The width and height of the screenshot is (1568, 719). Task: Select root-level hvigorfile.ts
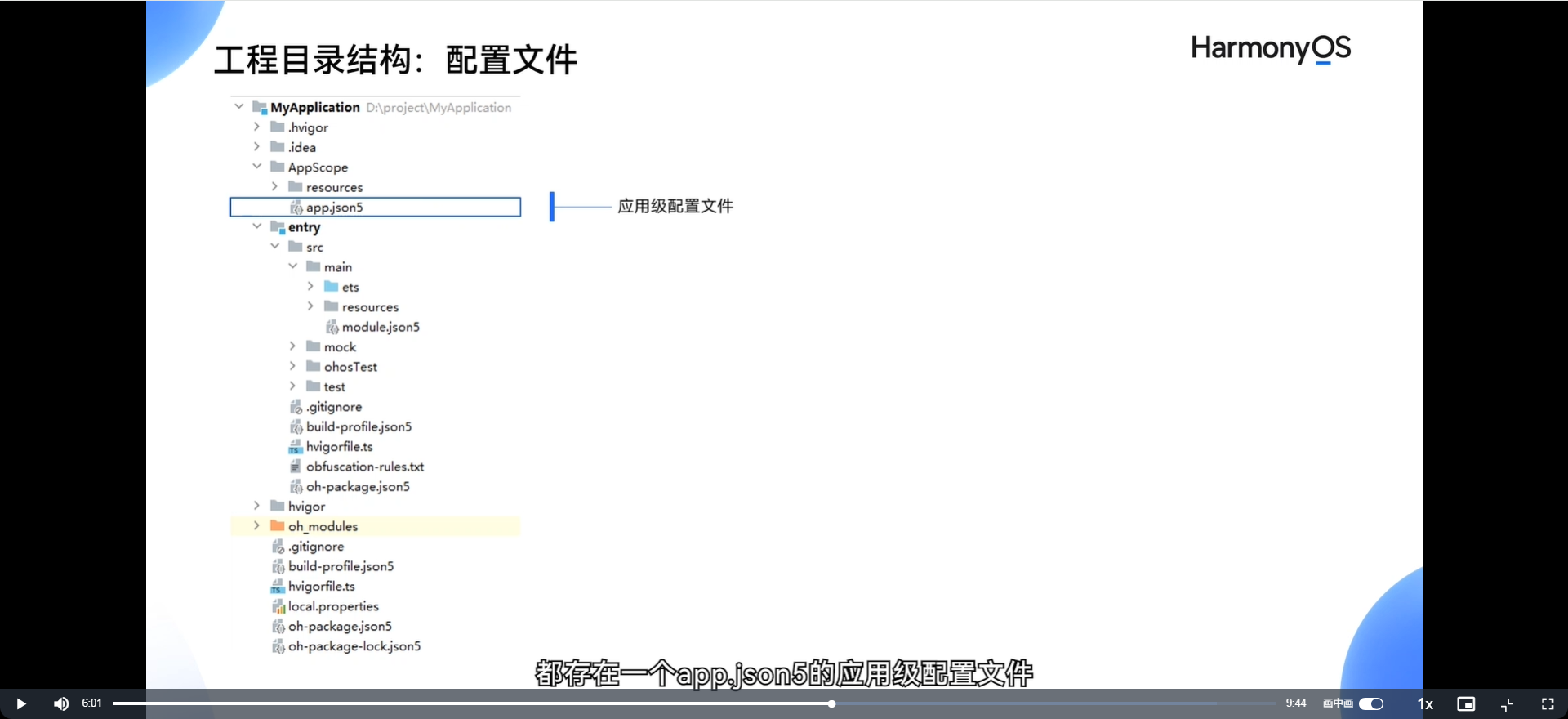tap(322, 587)
